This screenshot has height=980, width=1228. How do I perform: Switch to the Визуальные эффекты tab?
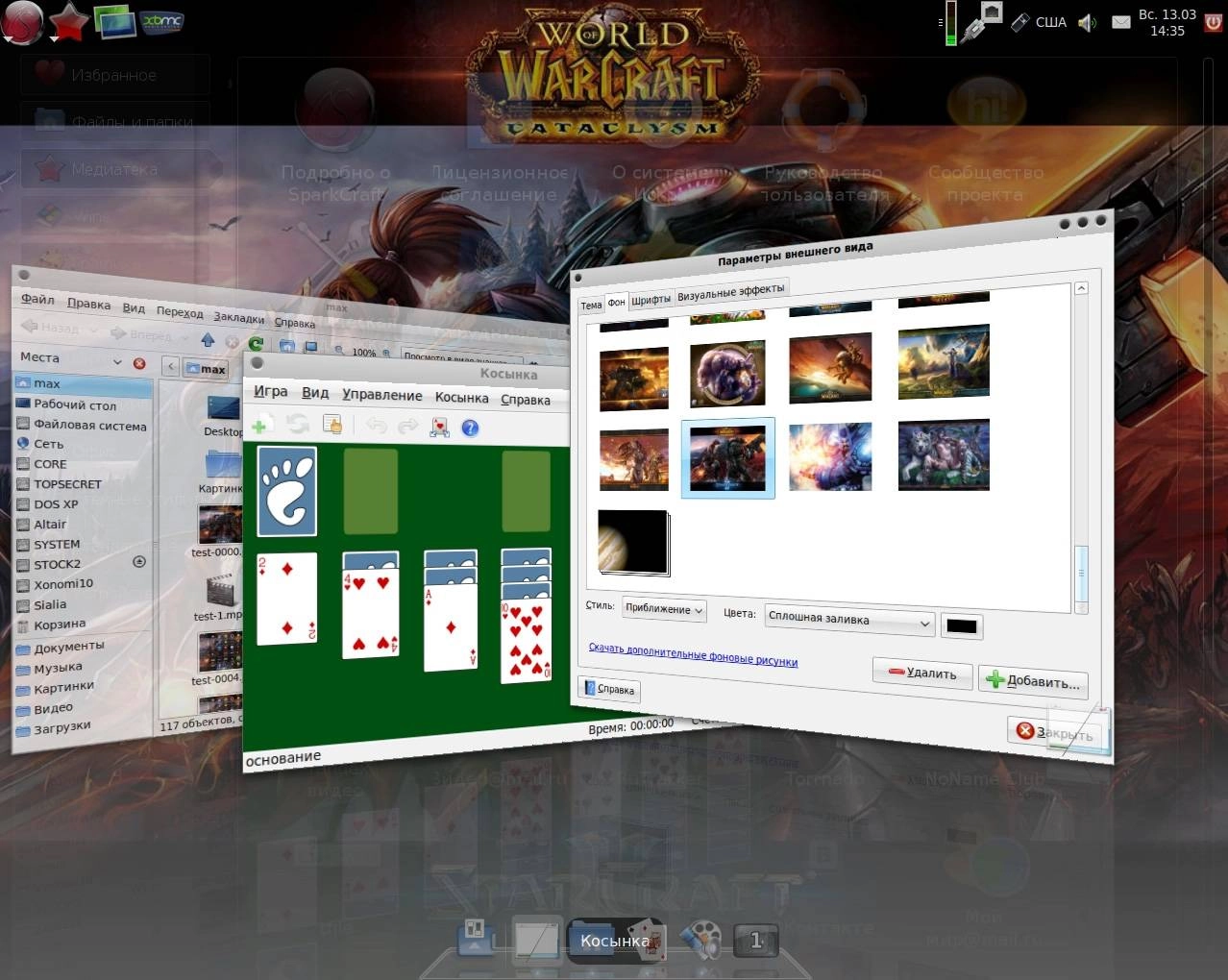pos(730,291)
